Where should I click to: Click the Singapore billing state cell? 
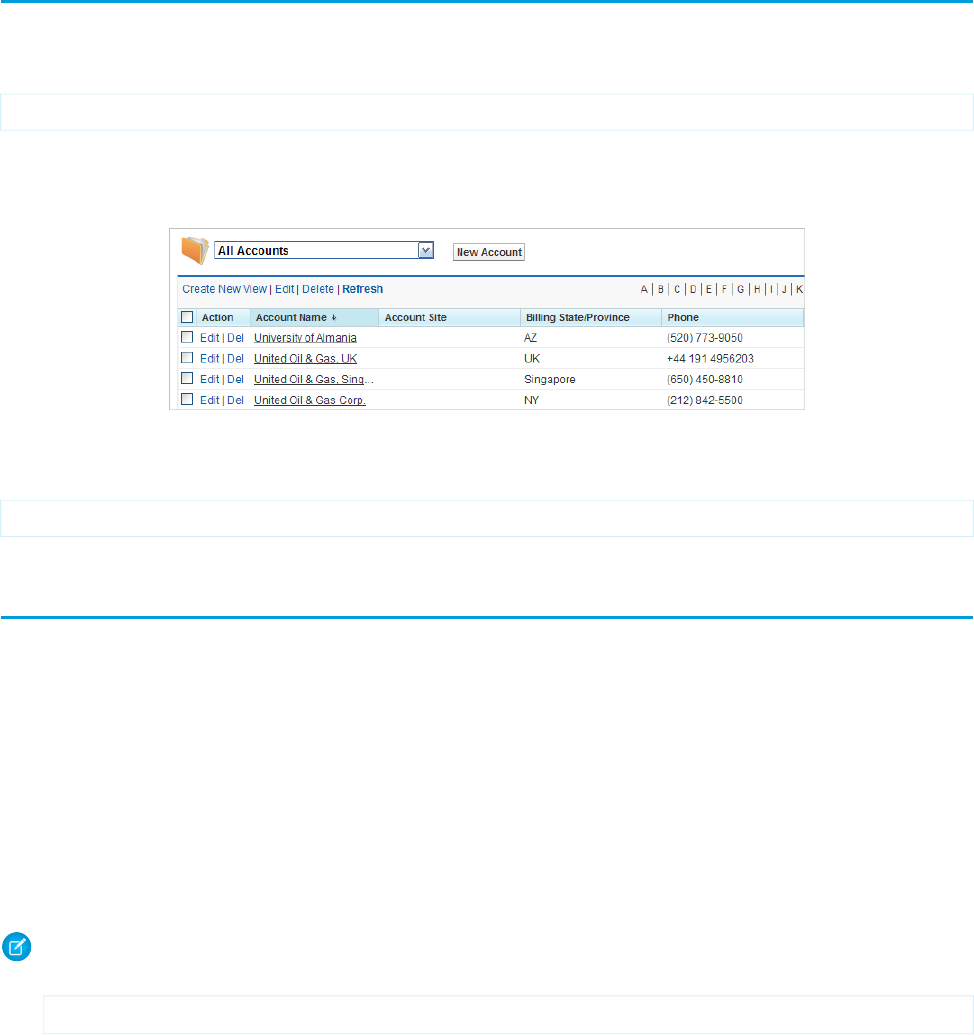[x=550, y=380]
